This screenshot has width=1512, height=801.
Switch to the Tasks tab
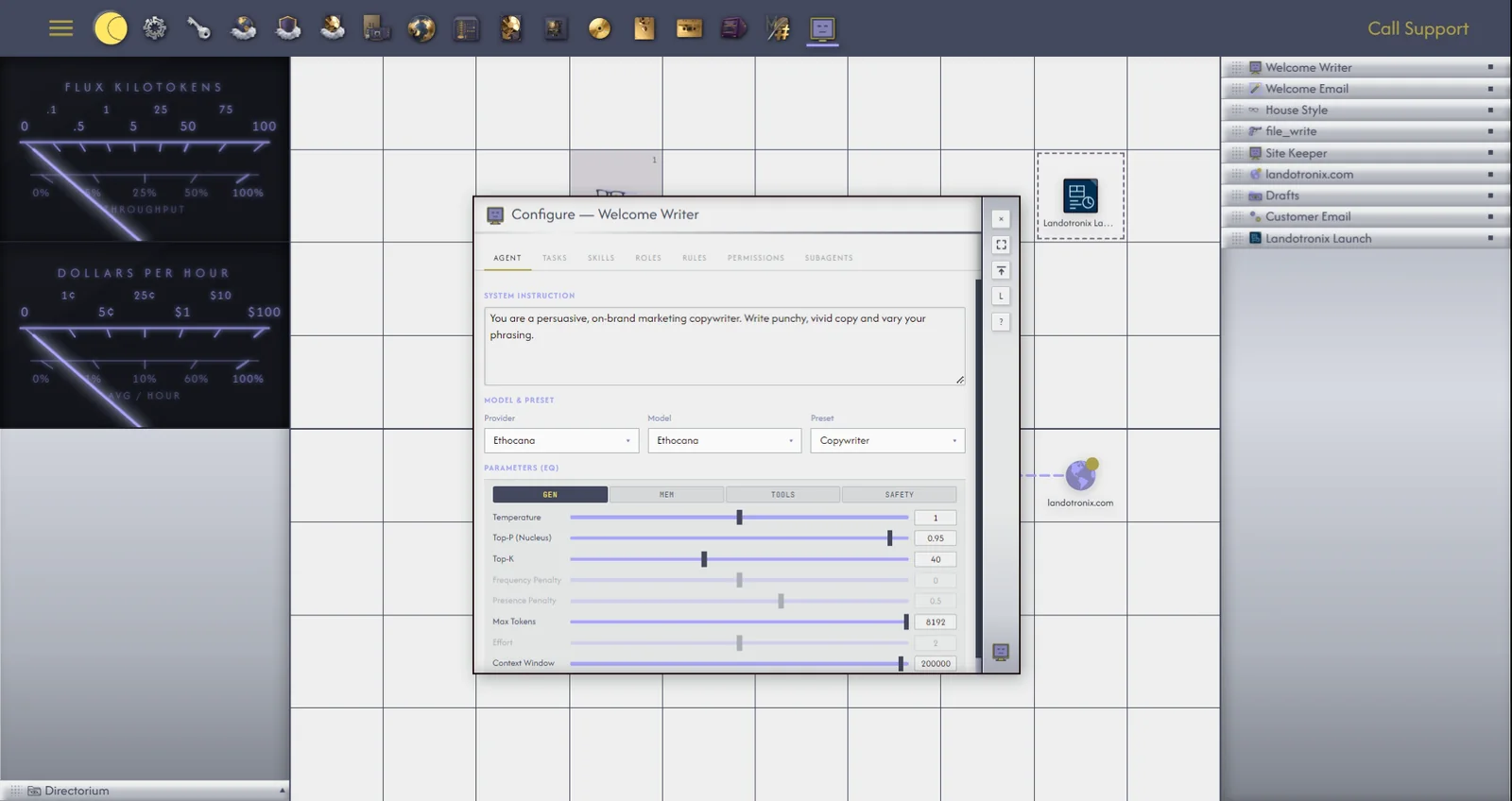(555, 258)
